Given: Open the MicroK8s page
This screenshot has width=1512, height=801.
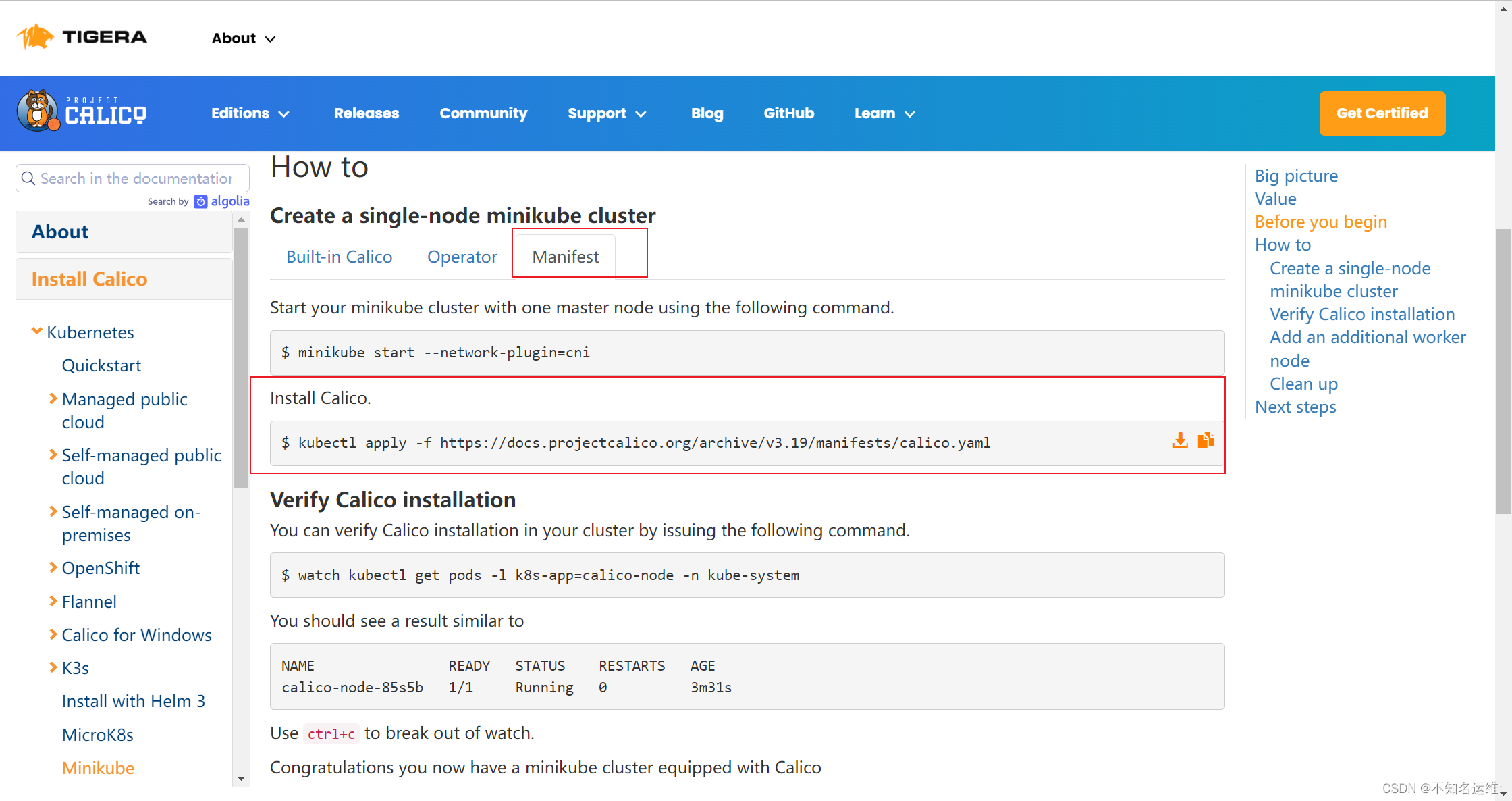Looking at the screenshot, I should 98,735.
